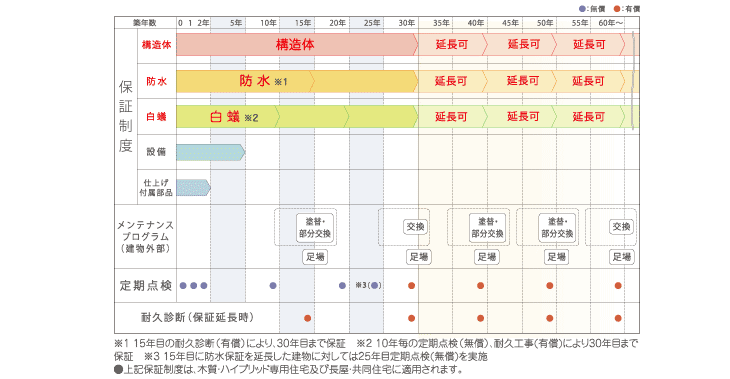Click the first blue dot in 定期点検

pos(183,285)
